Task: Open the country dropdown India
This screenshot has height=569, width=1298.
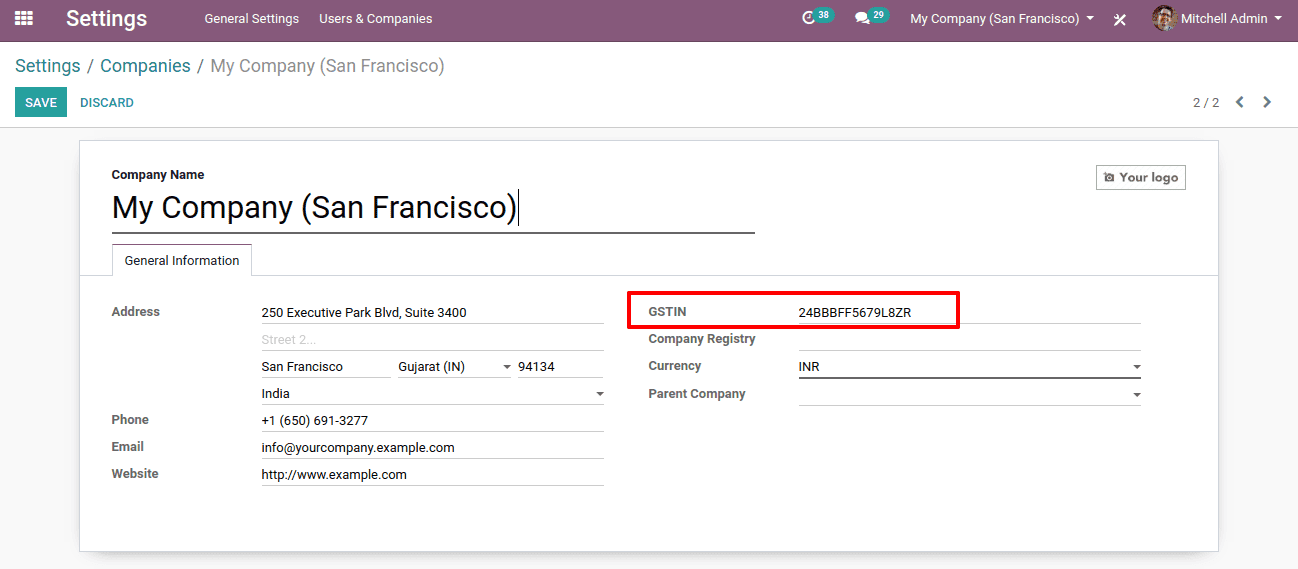Action: [x=432, y=393]
